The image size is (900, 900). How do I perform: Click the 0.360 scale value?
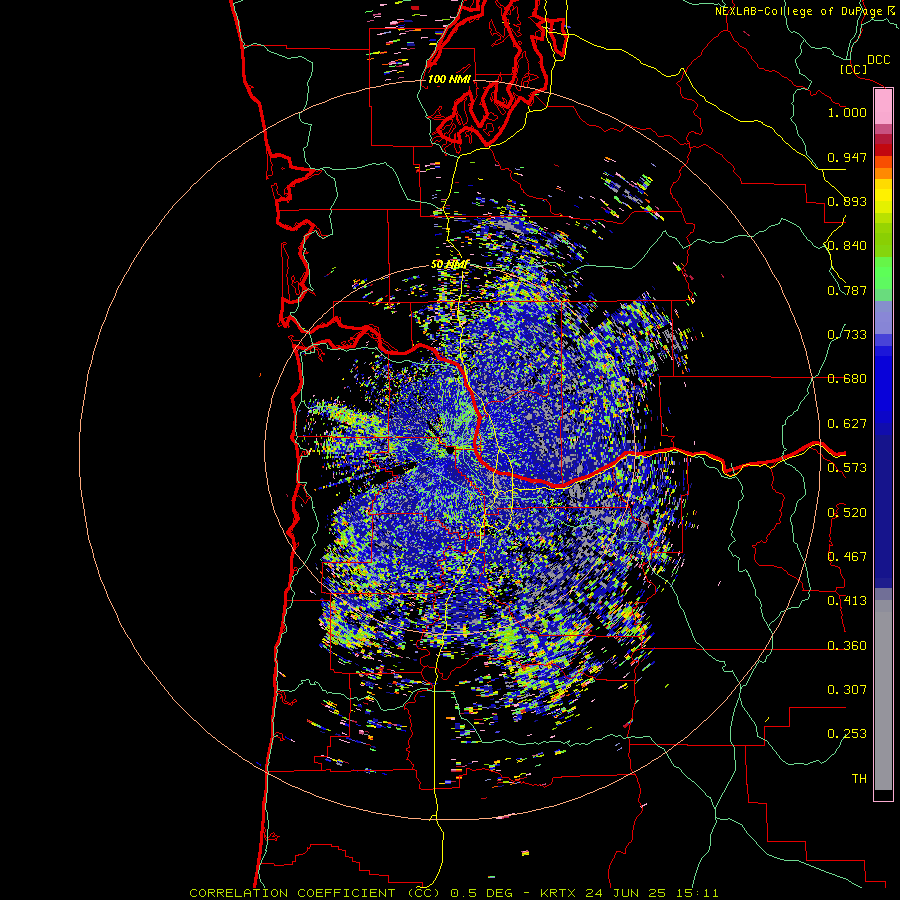tap(847, 646)
